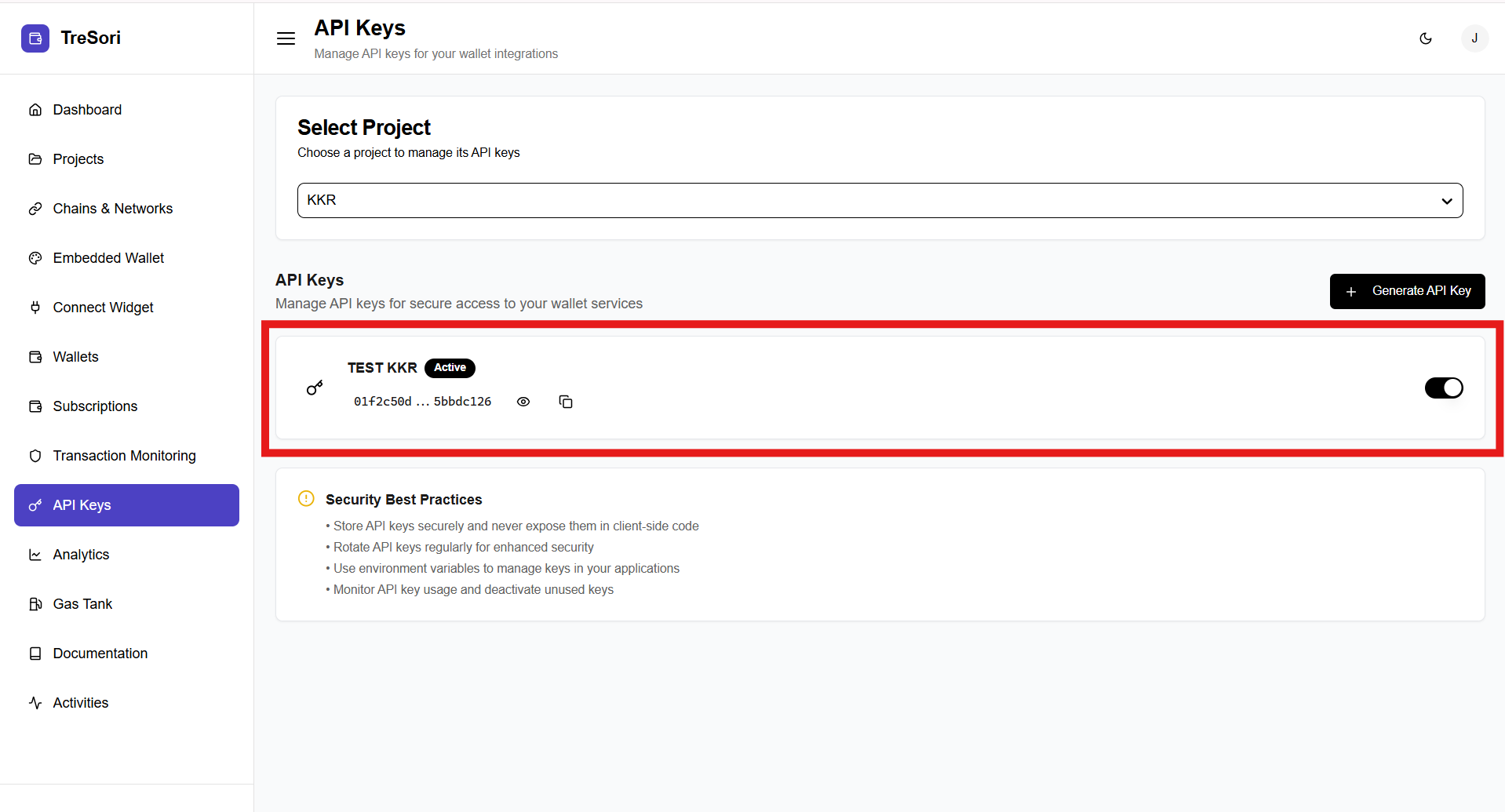Copy the TEST KKR API key

[x=565, y=402]
